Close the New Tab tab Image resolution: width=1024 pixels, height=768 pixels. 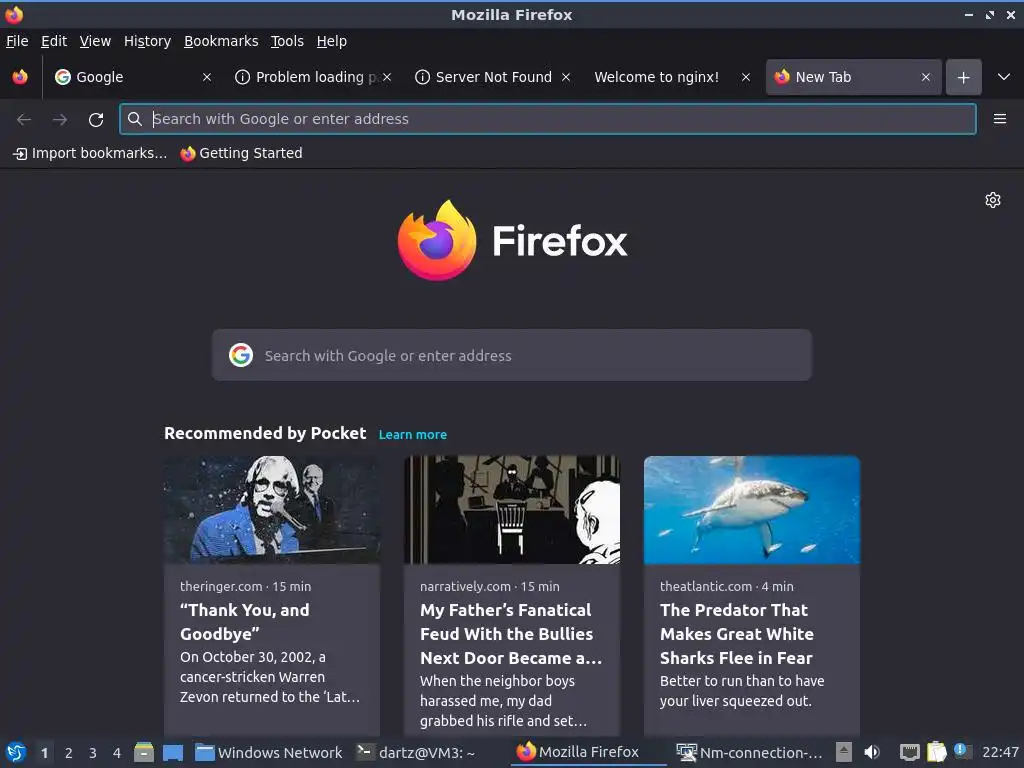click(925, 77)
